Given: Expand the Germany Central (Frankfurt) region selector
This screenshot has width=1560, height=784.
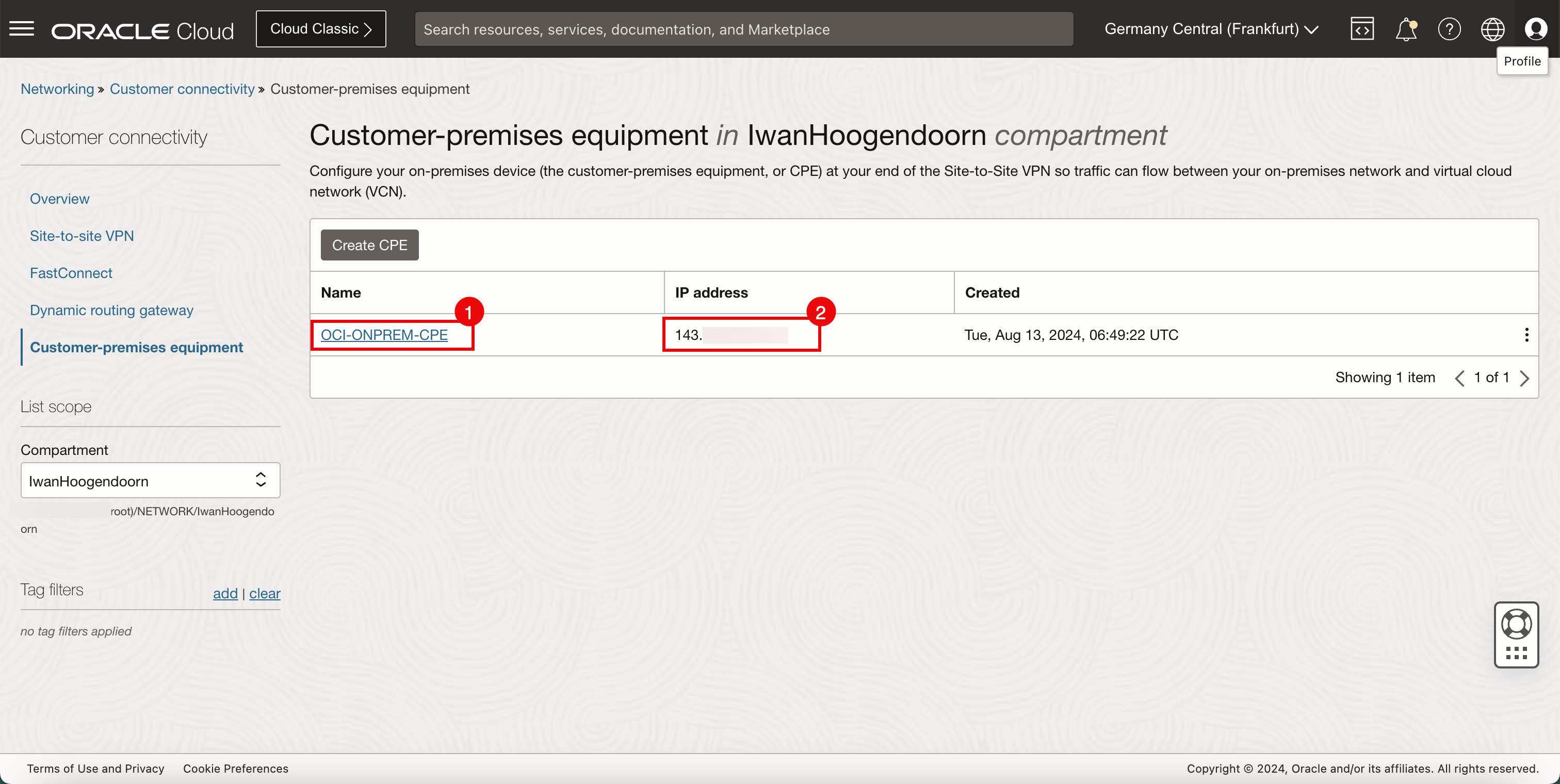Looking at the screenshot, I should [x=1211, y=28].
